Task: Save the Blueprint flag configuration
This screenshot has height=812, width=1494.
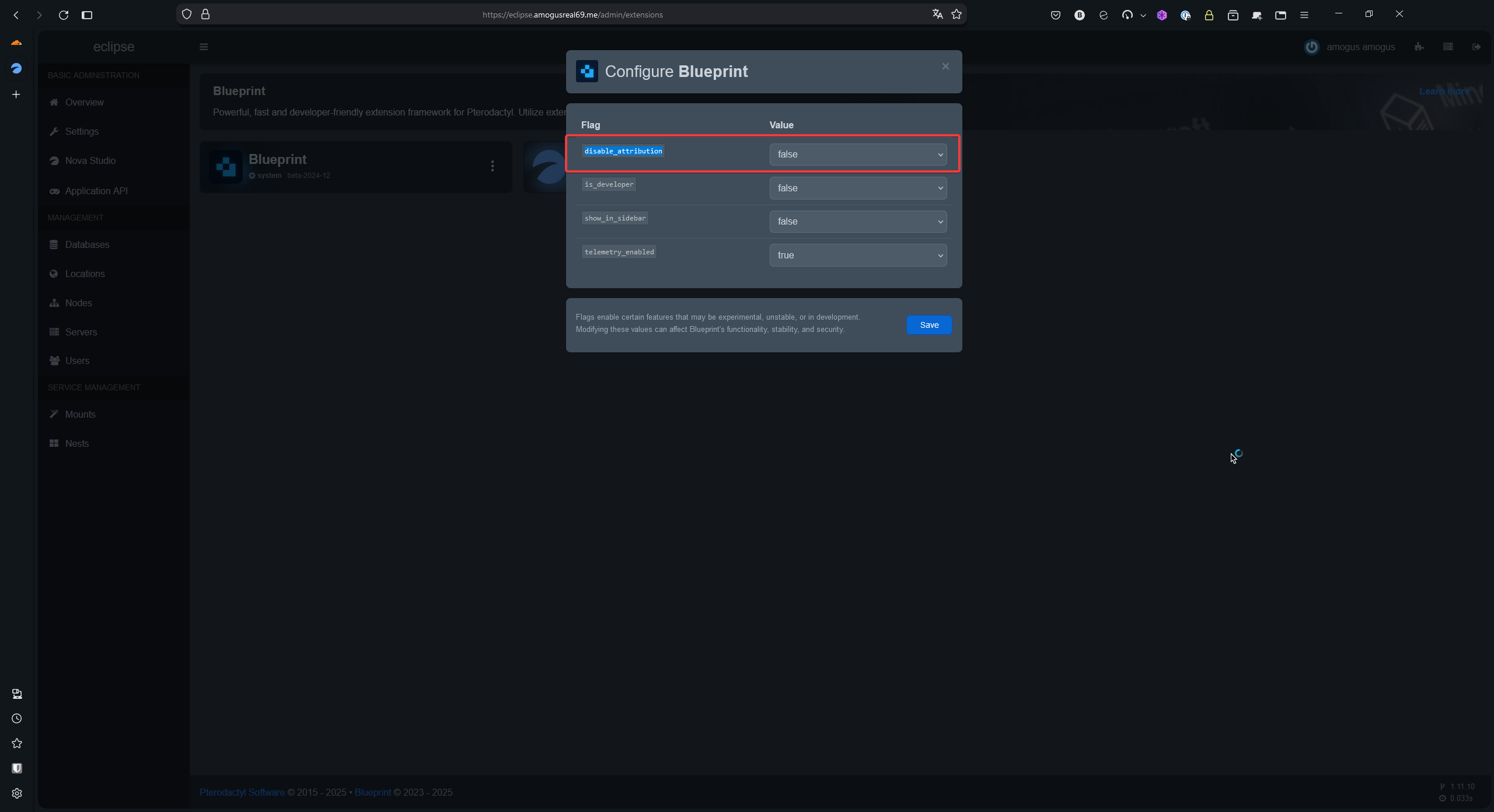Action: 929,325
